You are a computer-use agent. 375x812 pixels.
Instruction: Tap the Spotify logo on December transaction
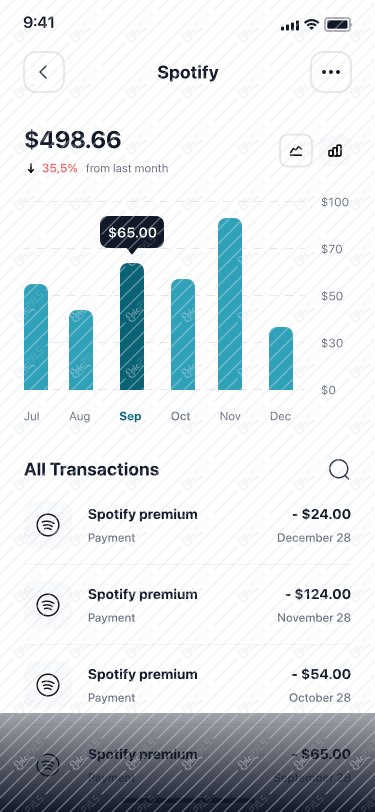48,525
